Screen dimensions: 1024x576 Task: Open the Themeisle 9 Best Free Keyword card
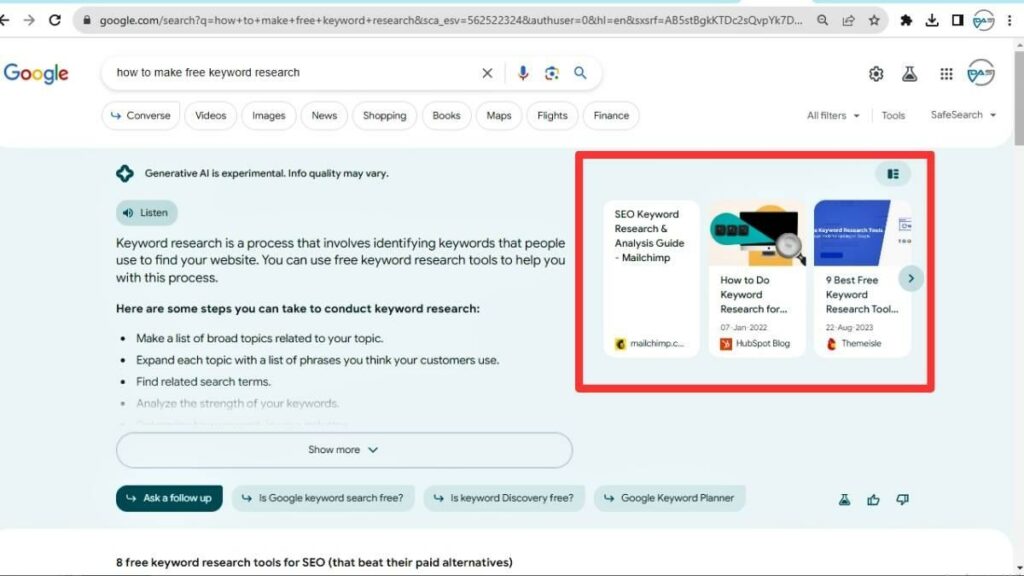tap(862, 278)
